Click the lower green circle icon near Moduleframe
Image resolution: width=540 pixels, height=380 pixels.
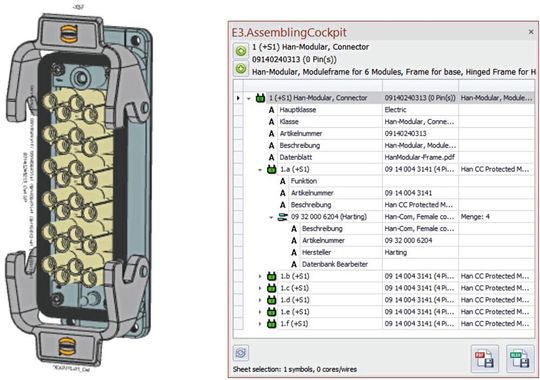point(241,68)
